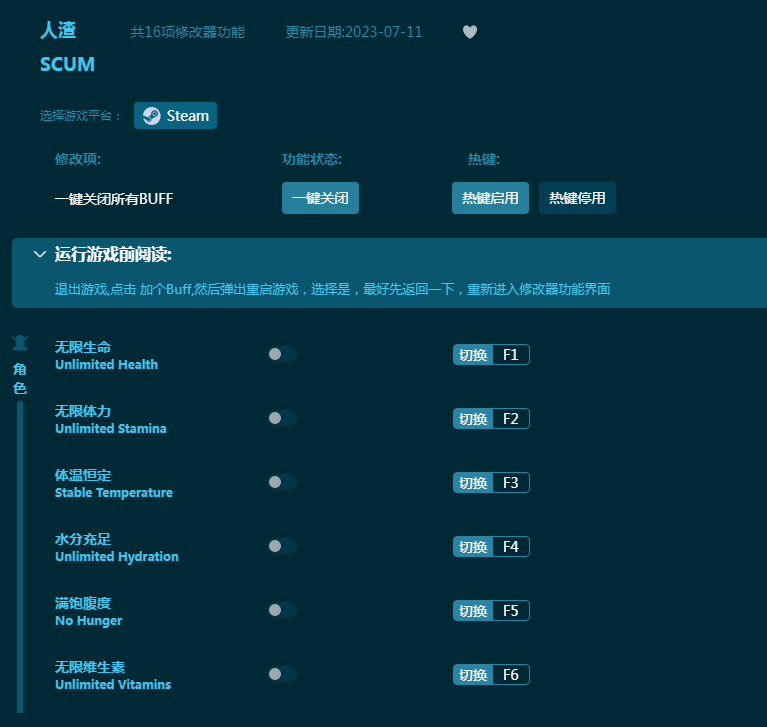The width and height of the screenshot is (767, 727).
Task: Click the 无限生命 label
Action: point(83,347)
